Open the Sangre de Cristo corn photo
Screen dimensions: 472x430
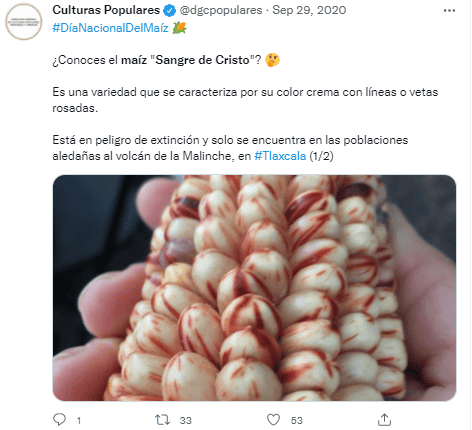254,288
